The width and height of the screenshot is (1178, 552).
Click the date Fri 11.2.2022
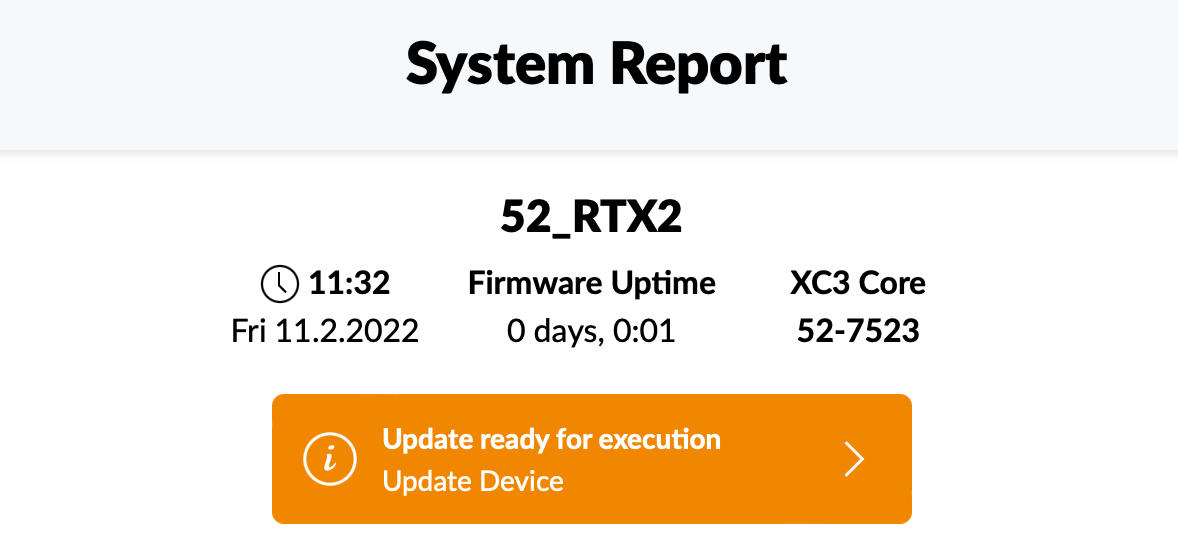coord(325,330)
